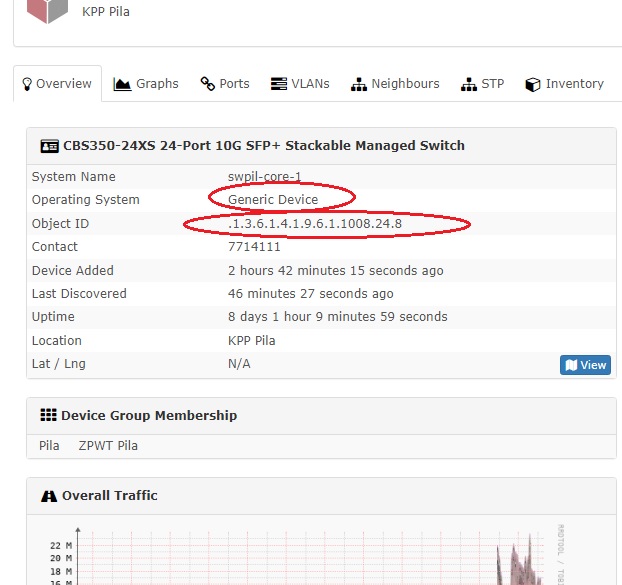Show the Inventory tab

[565, 84]
